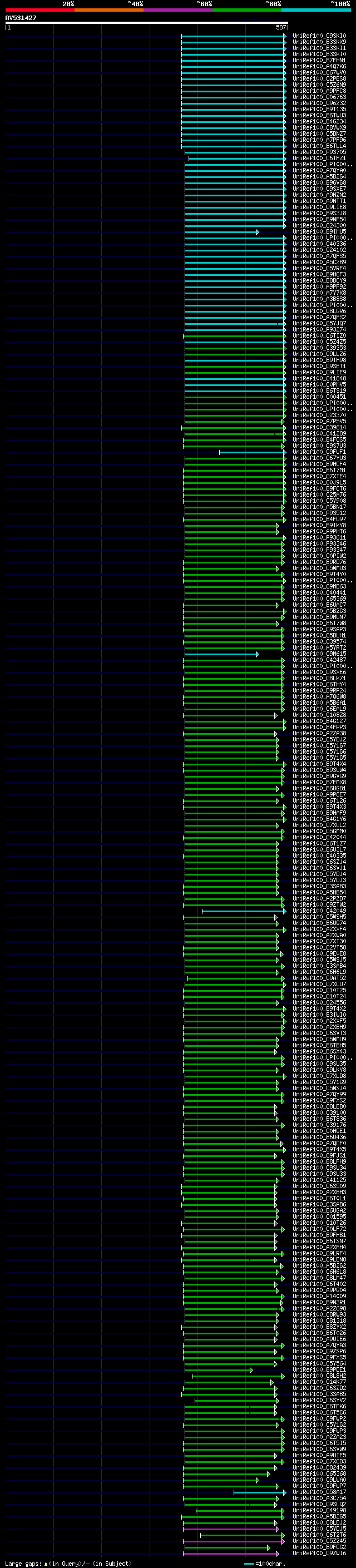Screen dimensions: 356x1568
Task: Select hit label UniRef100_Q7XT30
Action: [319, 942]
